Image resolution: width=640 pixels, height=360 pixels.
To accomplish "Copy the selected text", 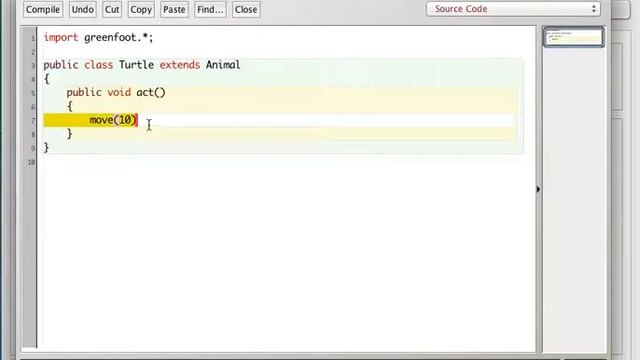I will (x=141, y=9).
